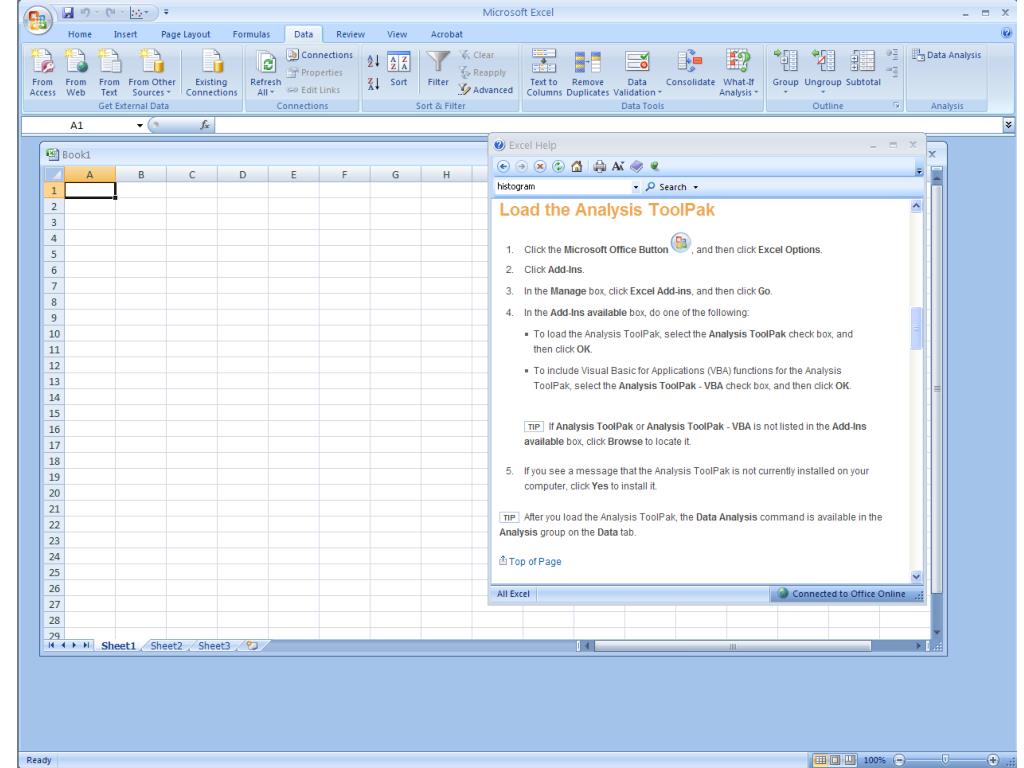1024x768 pixels.
Task: Click the Search button in Help
Action: (666, 187)
